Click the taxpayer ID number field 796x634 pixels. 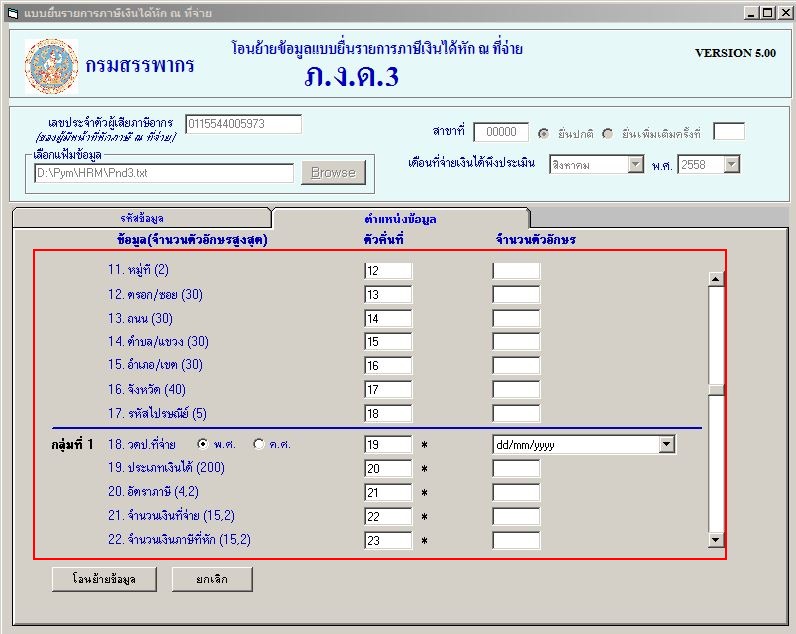click(243, 124)
